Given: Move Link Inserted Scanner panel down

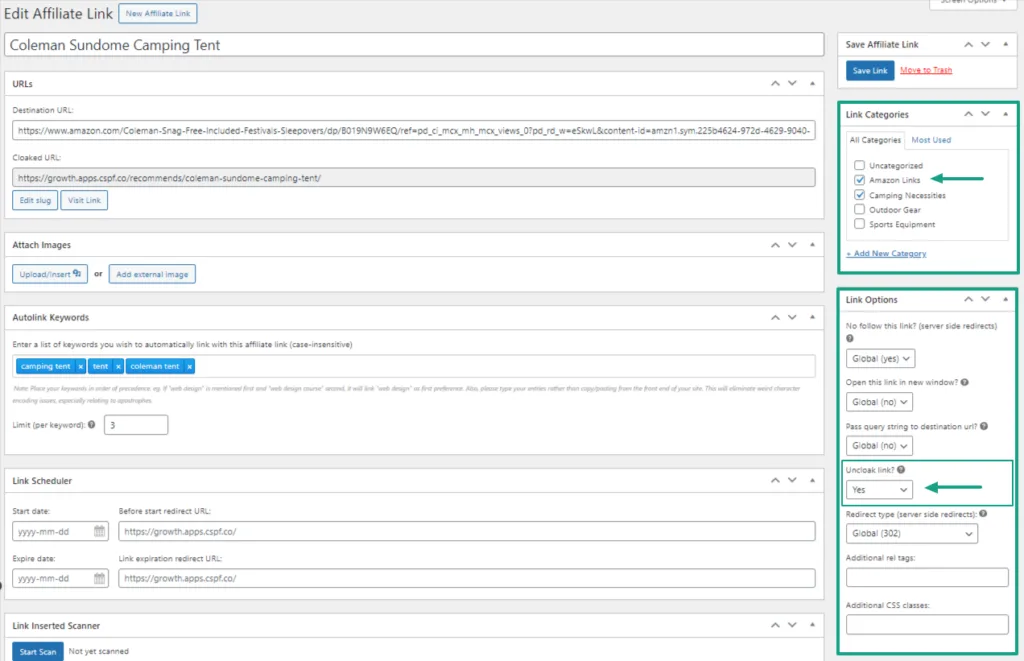Looking at the screenshot, I should click(x=792, y=626).
